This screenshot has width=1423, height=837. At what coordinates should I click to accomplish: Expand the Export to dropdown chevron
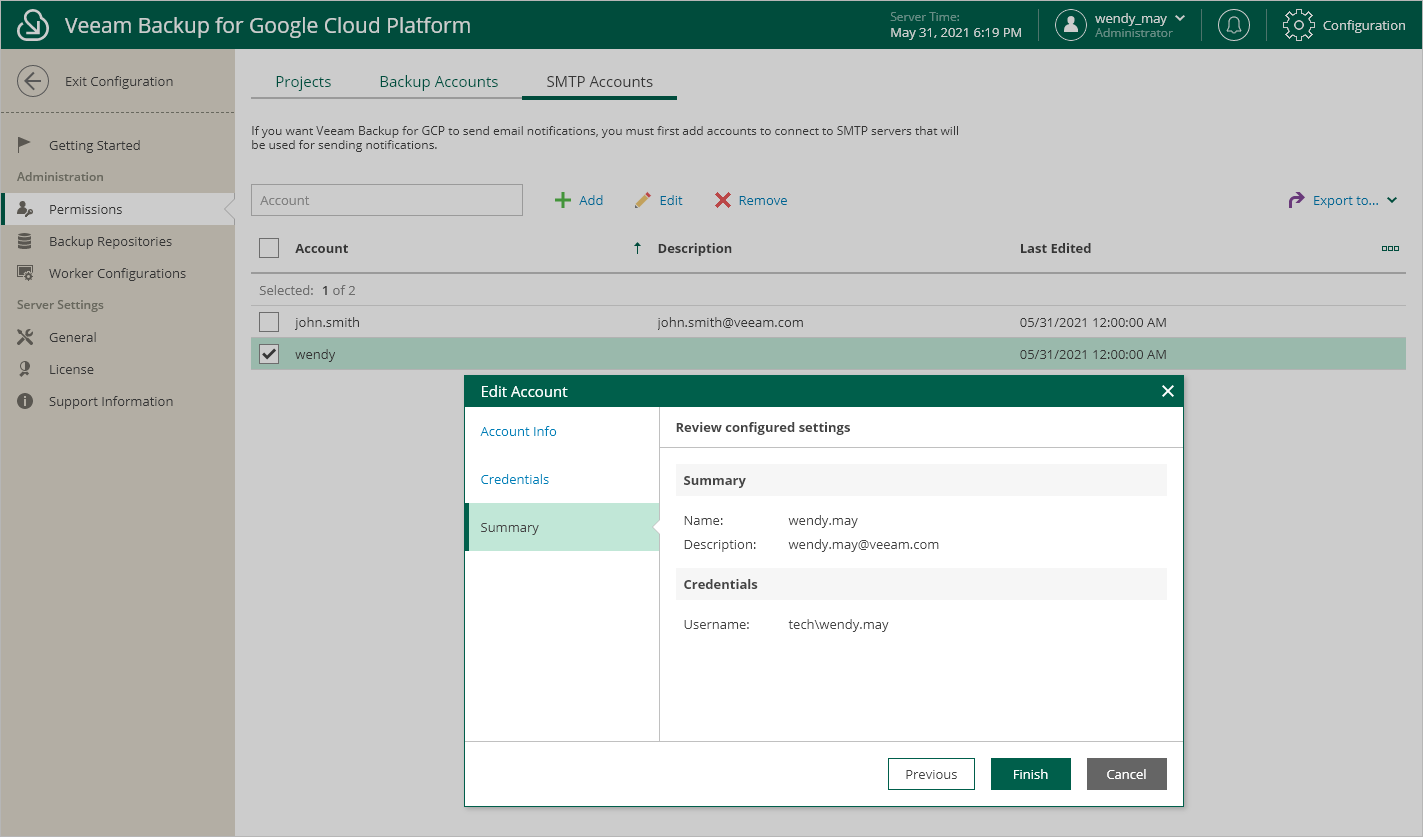tap(1392, 200)
